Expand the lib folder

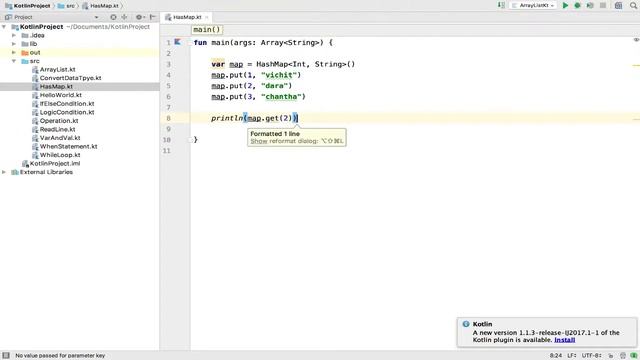(14, 44)
